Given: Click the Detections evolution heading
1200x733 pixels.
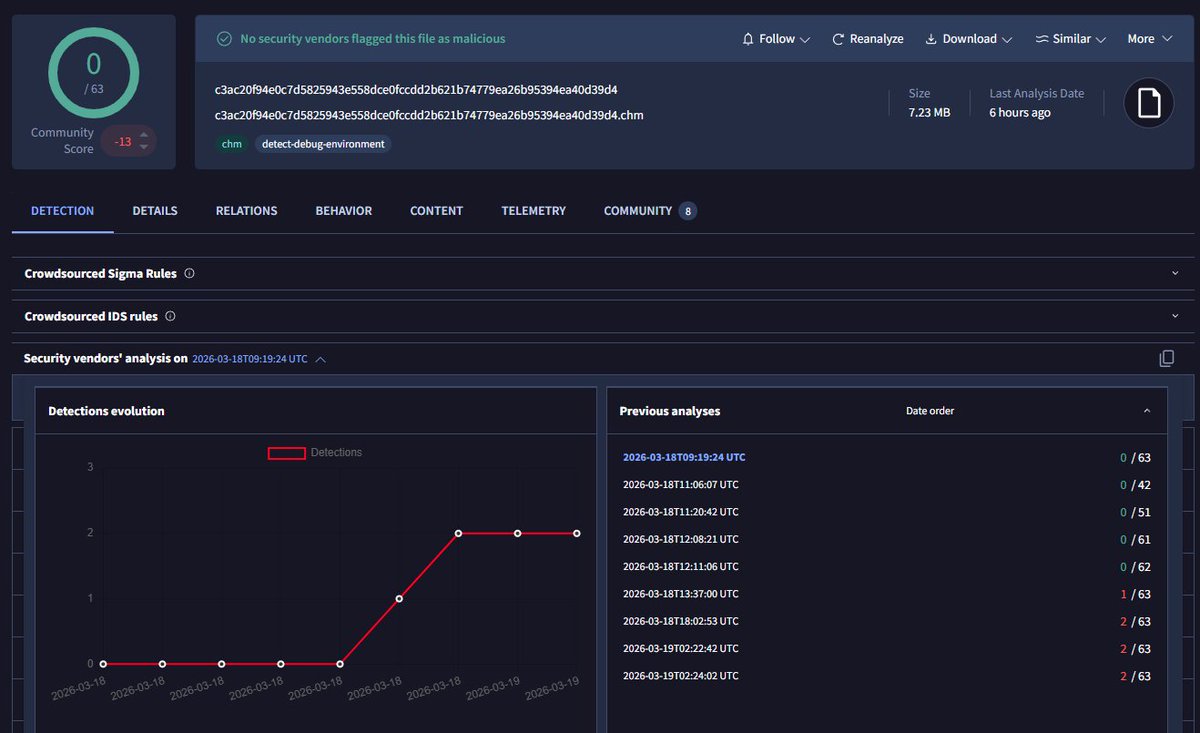Looking at the screenshot, I should point(106,411).
